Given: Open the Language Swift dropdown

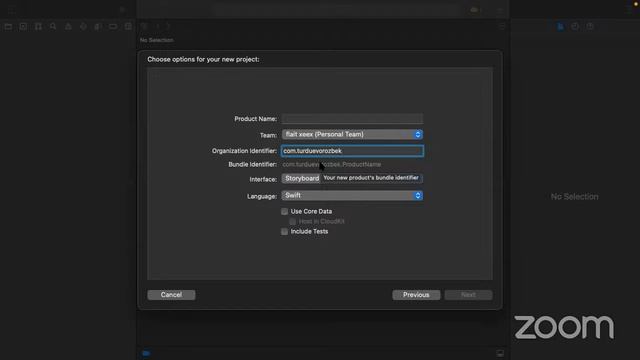Looking at the screenshot, I should click(x=352, y=196).
